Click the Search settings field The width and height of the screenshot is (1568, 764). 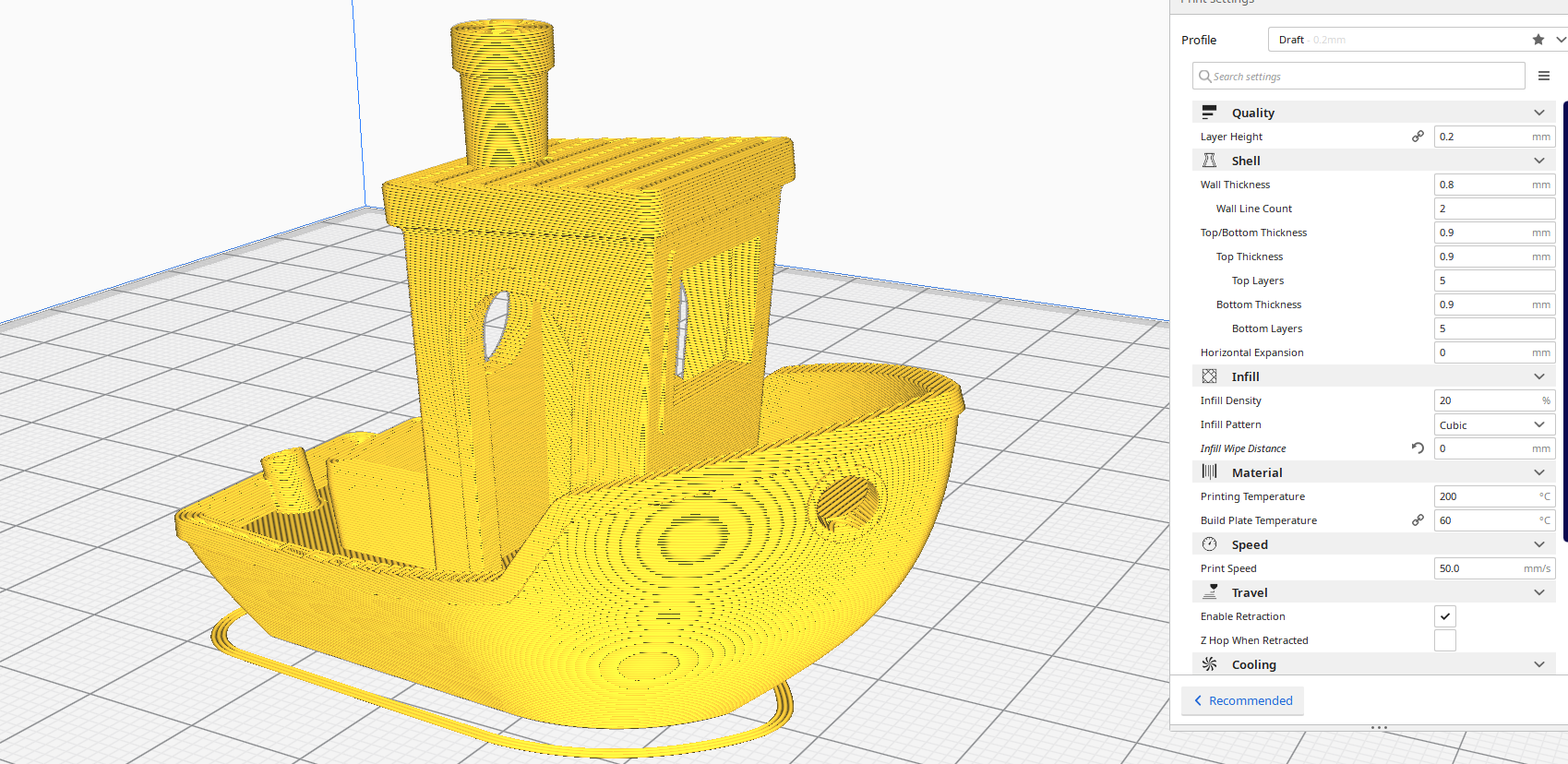(x=1359, y=76)
